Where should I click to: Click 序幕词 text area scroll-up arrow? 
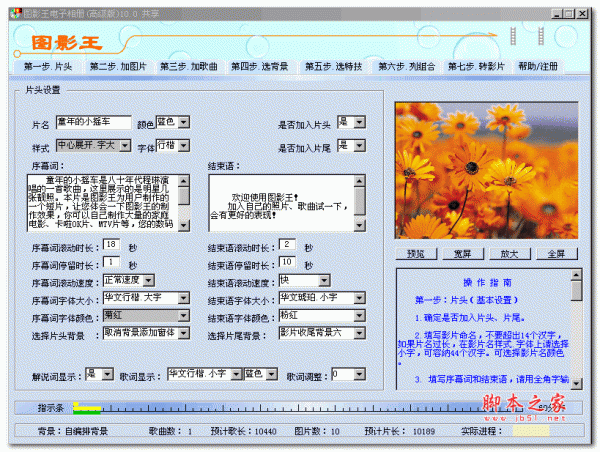pos(184,181)
